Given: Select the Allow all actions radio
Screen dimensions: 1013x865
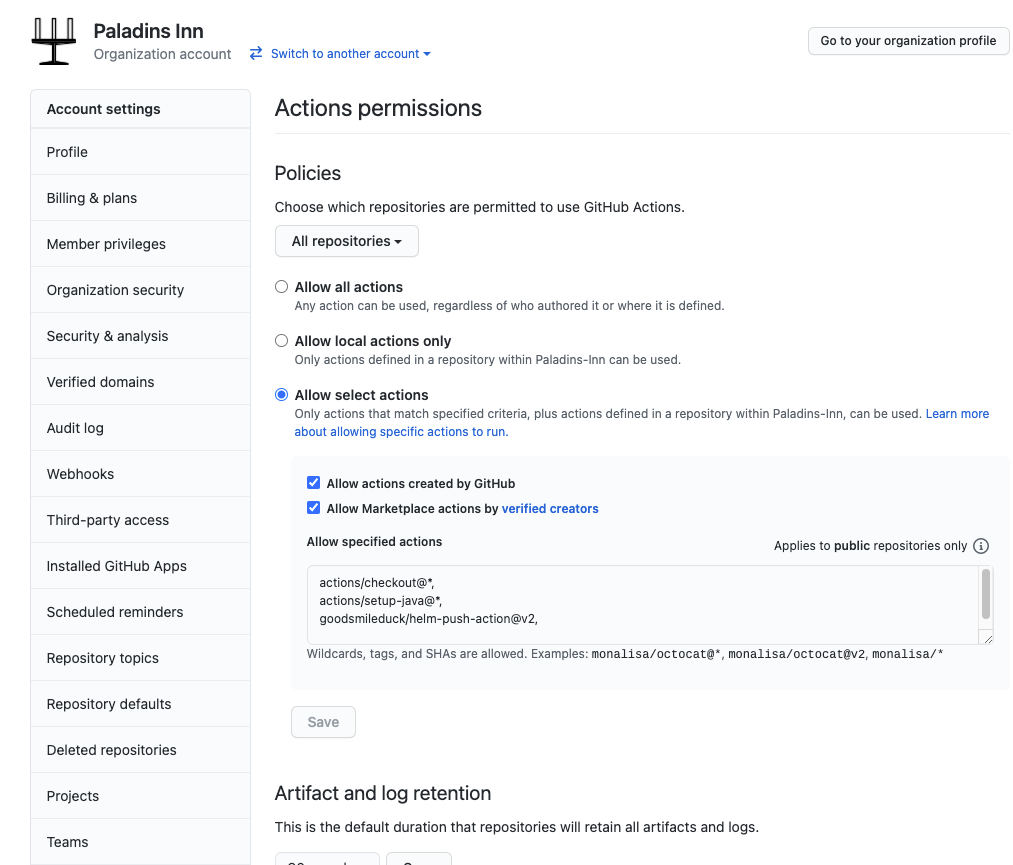Looking at the screenshot, I should point(282,287).
